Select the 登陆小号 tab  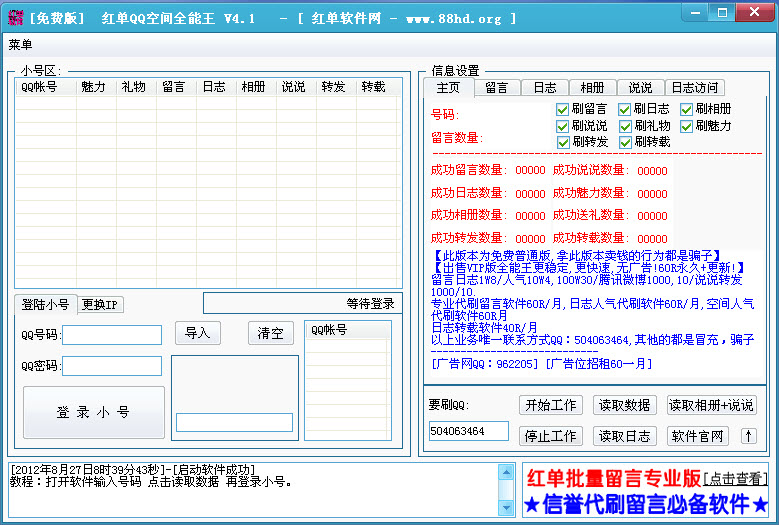[45, 304]
